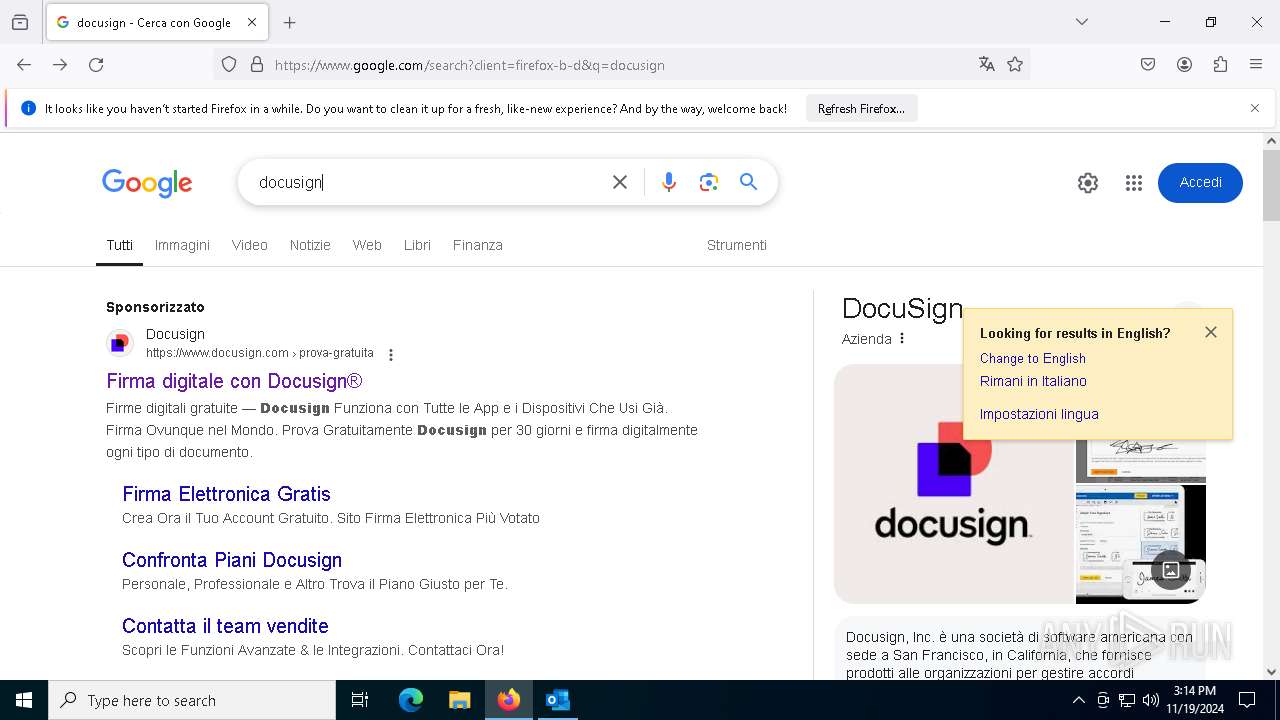Launch Microsoft Edge from taskbar
The image size is (1280, 720).
point(411,700)
